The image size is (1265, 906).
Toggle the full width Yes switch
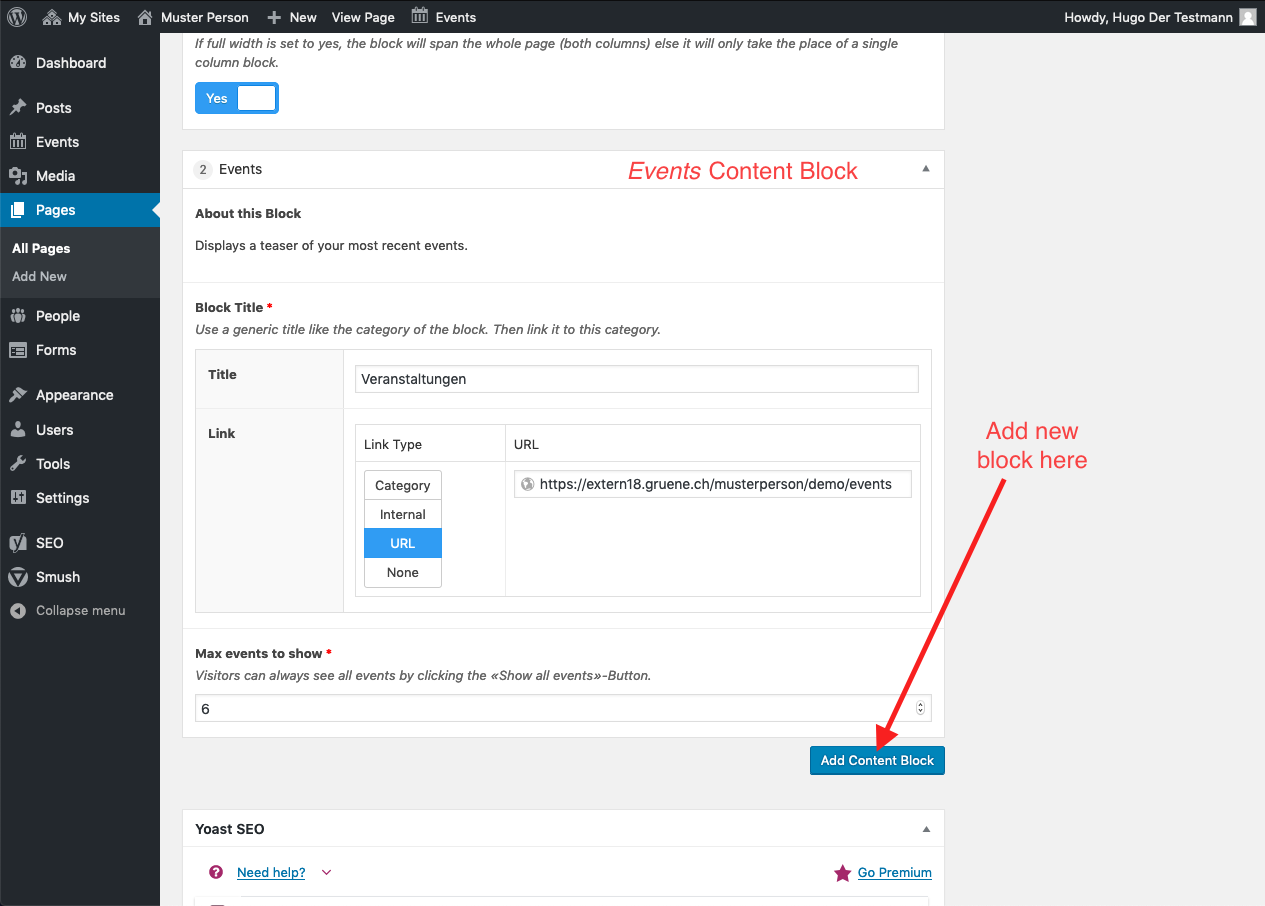point(237,98)
